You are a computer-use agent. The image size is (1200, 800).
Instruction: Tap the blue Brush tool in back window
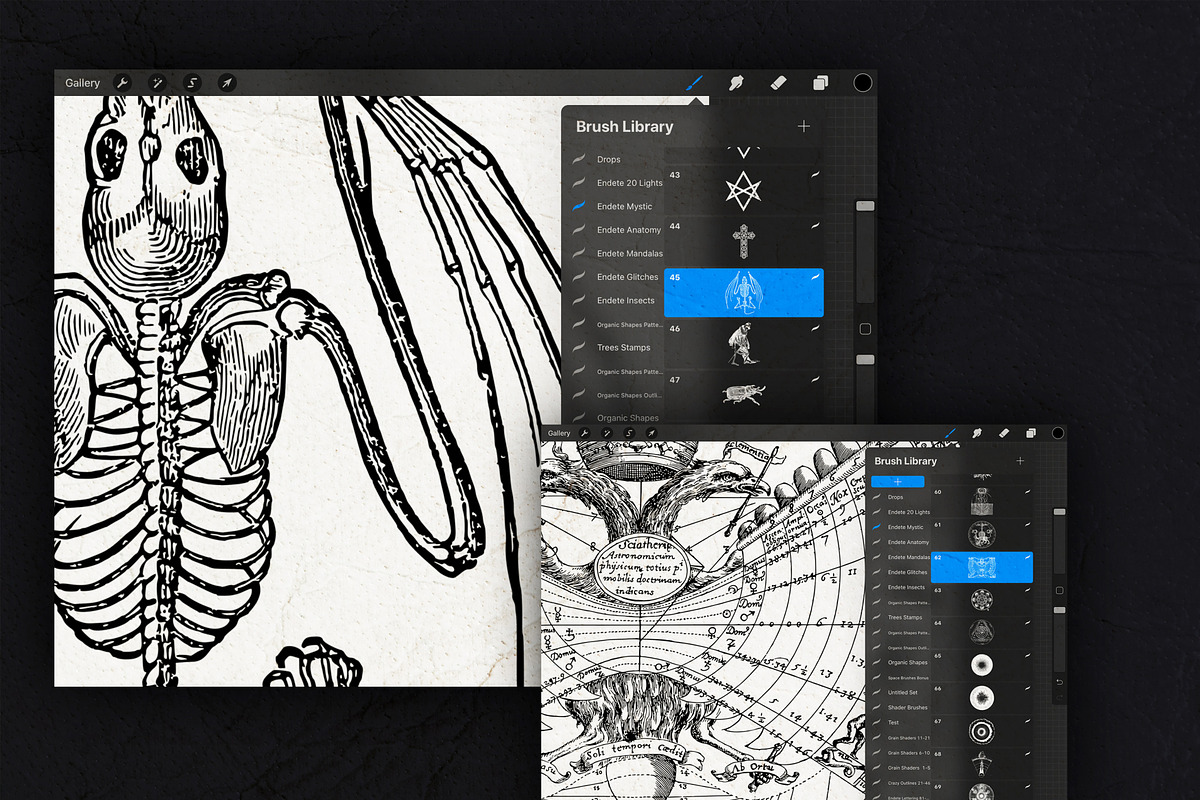[x=694, y=83]
